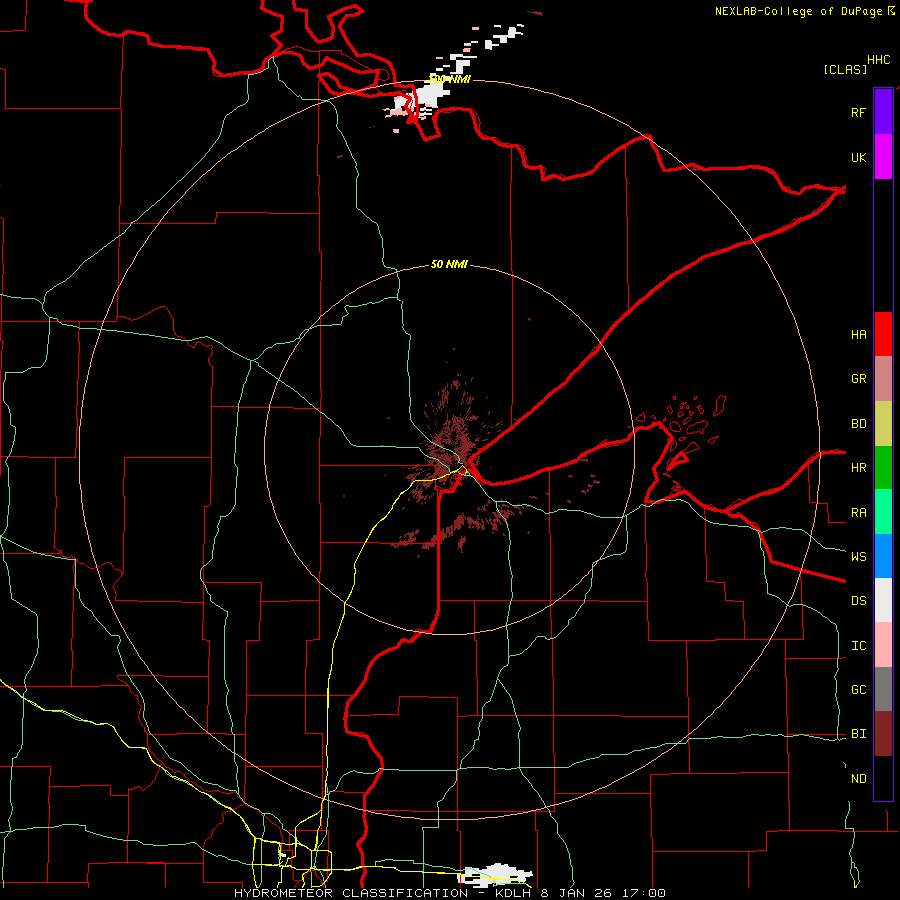Image resolution: width=900 pixels, height=900 pixels.
Task: Click the HYDROMETEOR CLASSIFICATION title text
Action: click(351, 893)
